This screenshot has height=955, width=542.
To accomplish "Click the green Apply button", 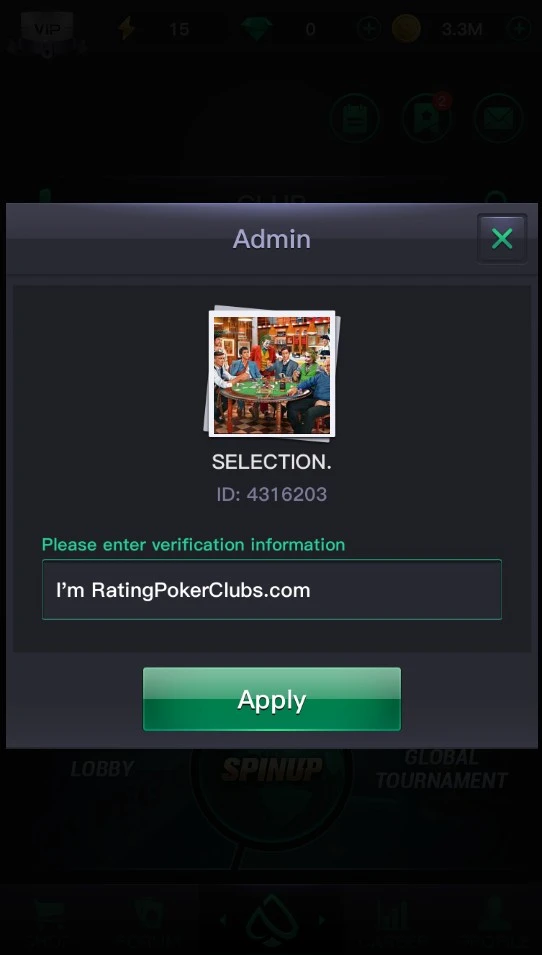I will point(272,699).
